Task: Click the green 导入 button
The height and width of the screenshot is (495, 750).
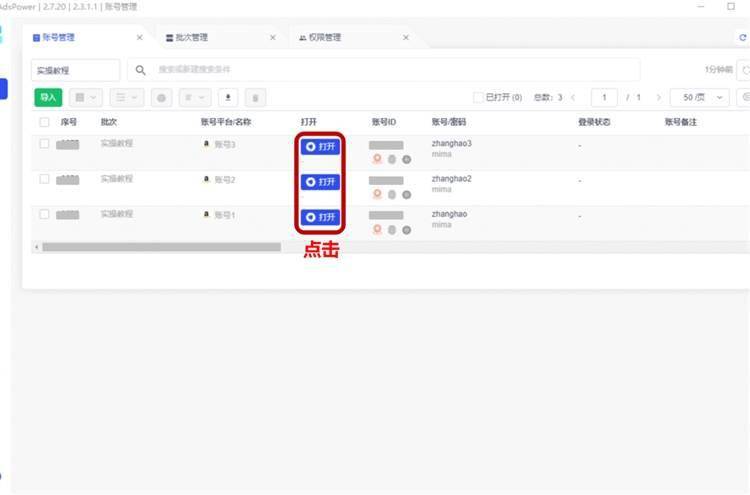Action: point(47,97)
